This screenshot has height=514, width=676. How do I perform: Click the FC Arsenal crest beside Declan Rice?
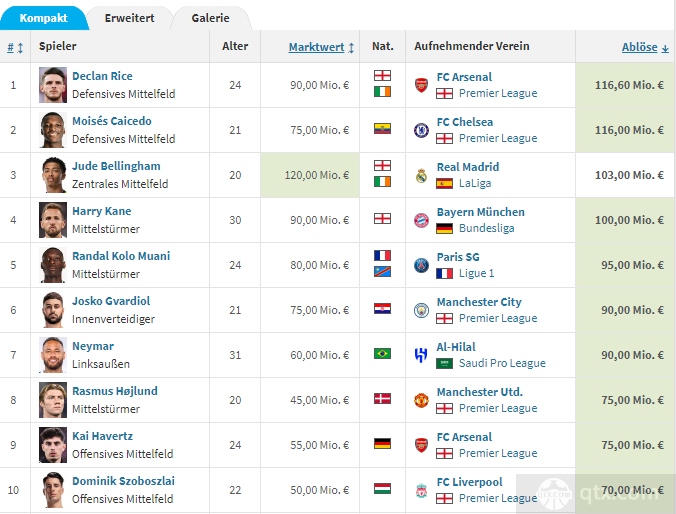pos(421,85)
